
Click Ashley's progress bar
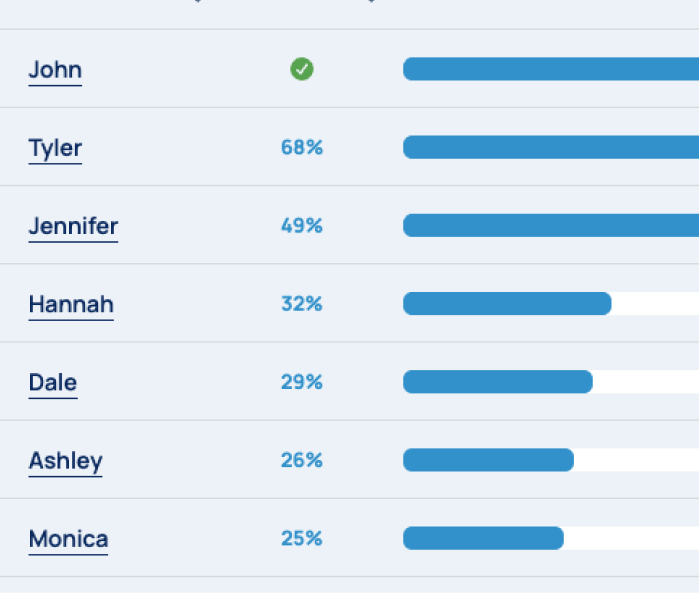(x=551, y=460)
